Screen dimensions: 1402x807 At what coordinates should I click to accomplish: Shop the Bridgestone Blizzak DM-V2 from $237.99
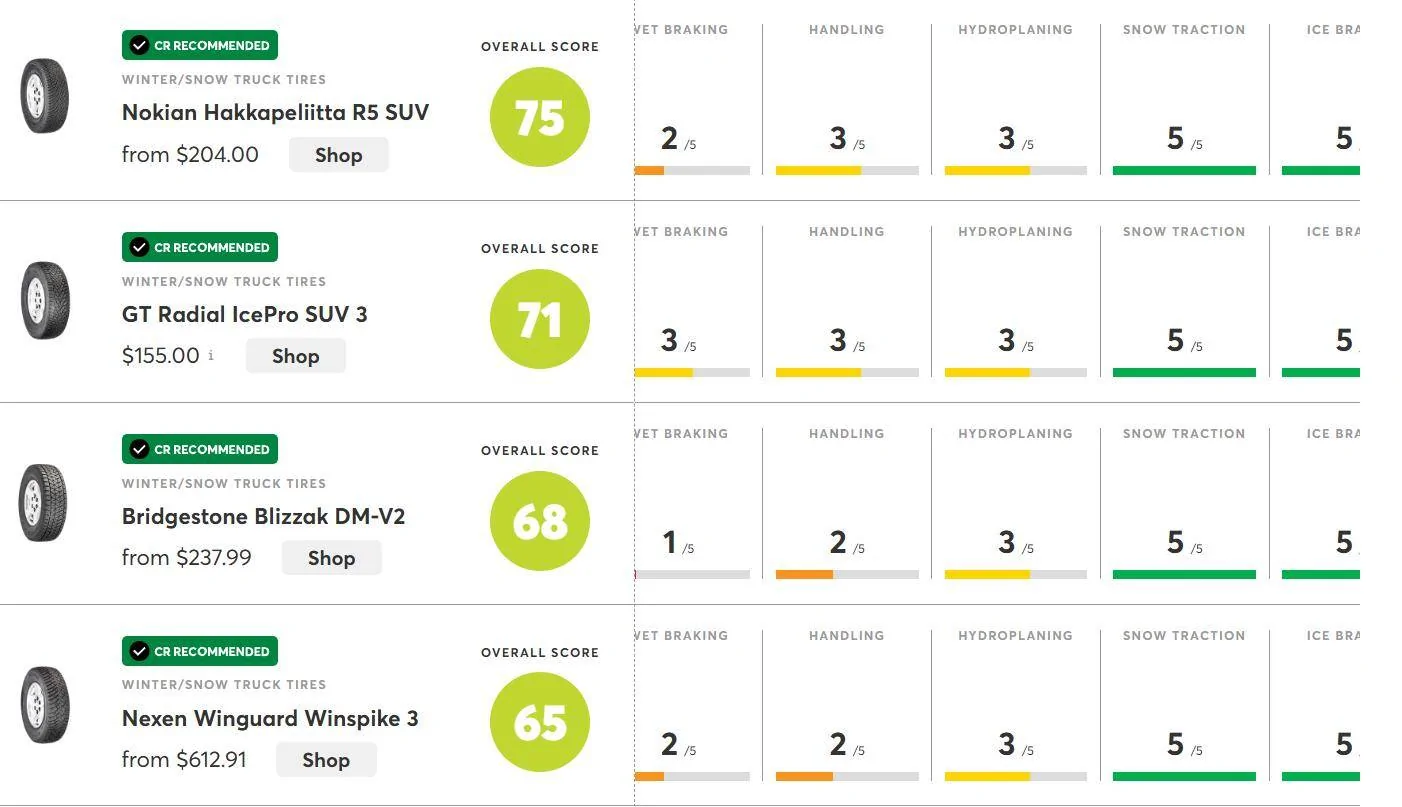[x=331, y=558]
